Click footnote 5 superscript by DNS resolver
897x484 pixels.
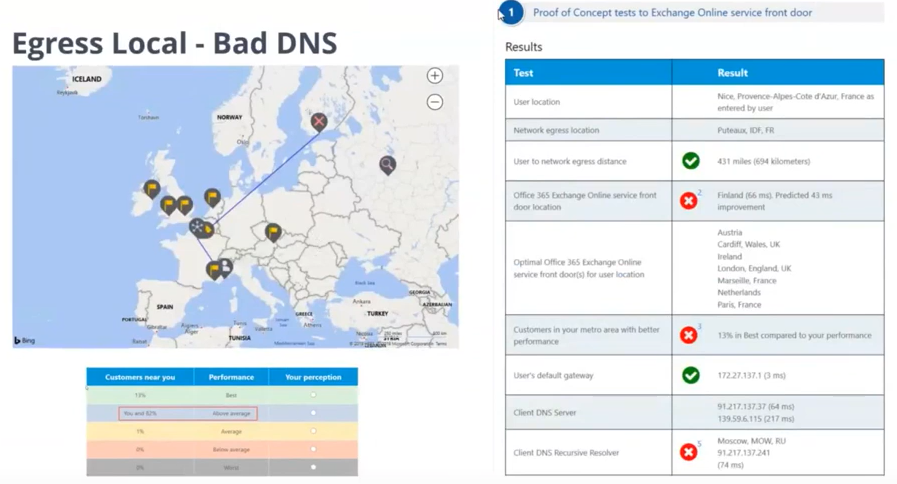(x=699, y=444)
